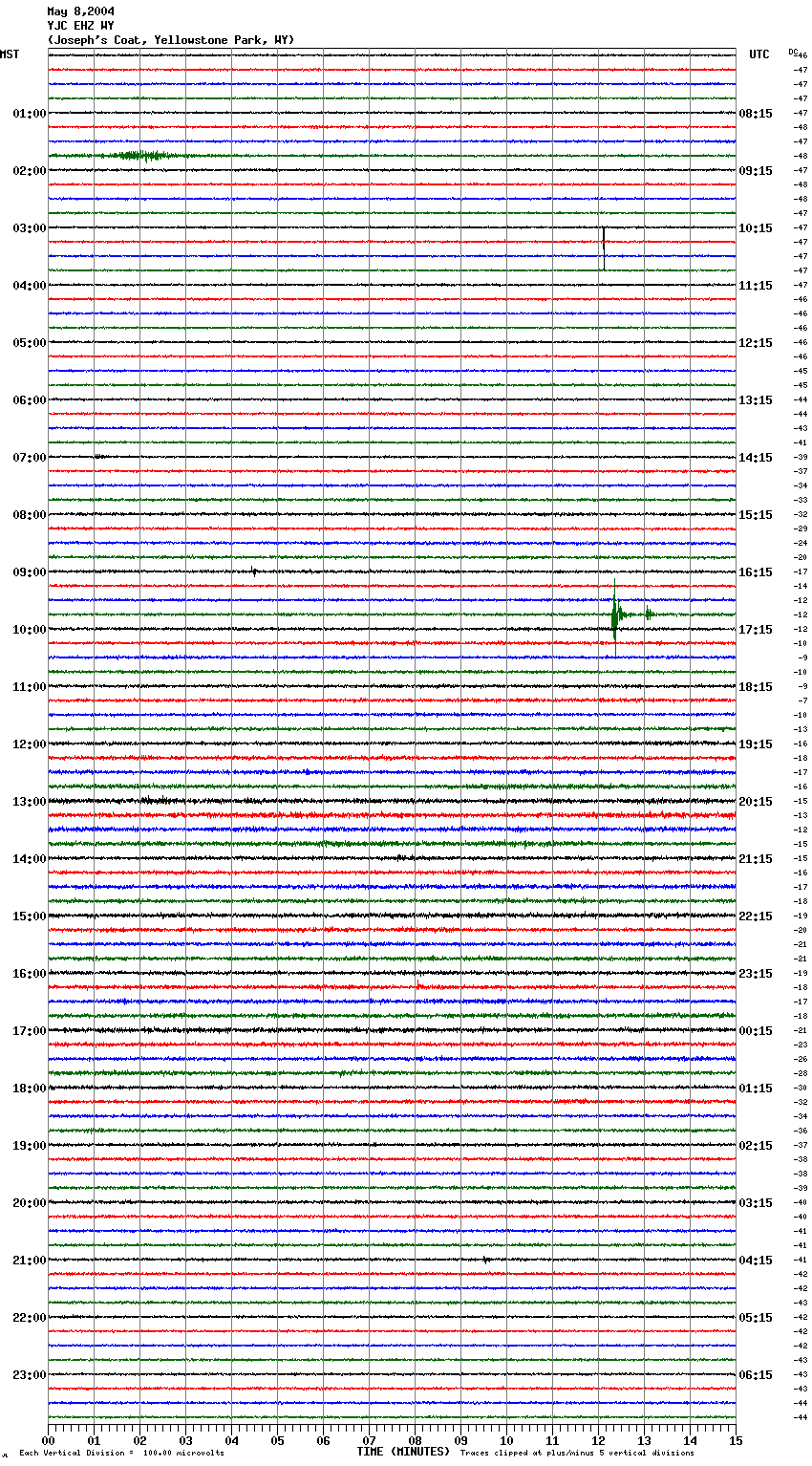Click the small black blip on the 09:00 trace
The image size is (812, 1466).
click(253, 571)
